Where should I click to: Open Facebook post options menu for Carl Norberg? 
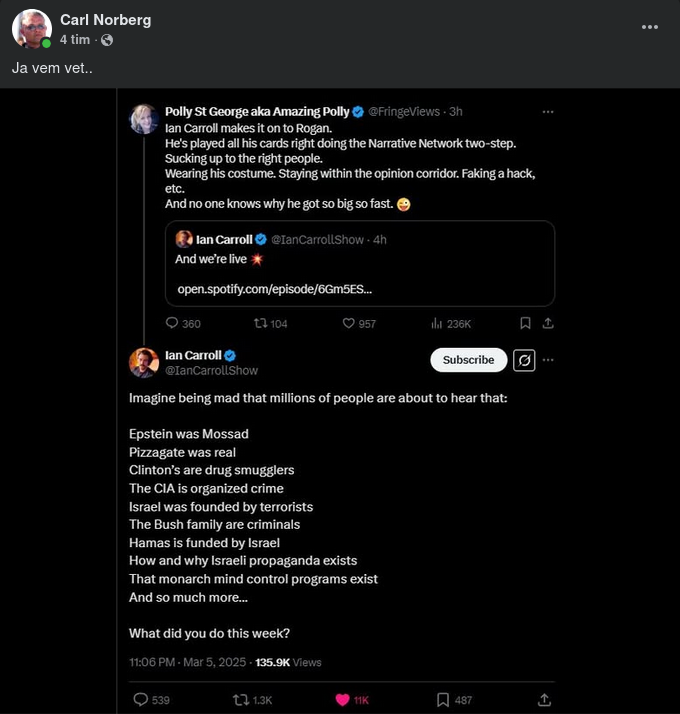pyautogui.click(x=651, y=29)
